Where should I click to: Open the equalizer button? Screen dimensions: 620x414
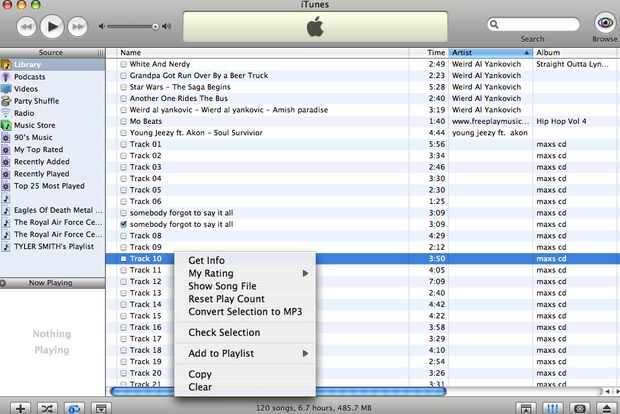pos(553,408)
